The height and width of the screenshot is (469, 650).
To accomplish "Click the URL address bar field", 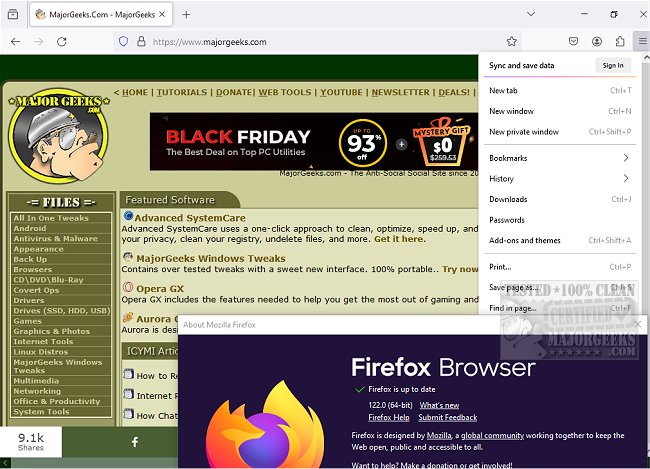I will (x=300, y=42).
